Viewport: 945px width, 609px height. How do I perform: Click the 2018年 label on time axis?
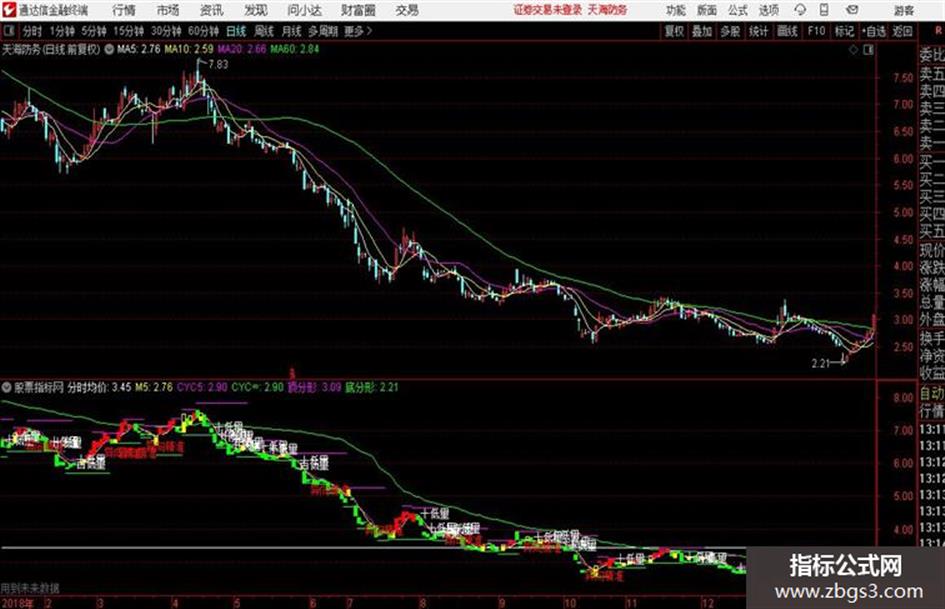17,603
